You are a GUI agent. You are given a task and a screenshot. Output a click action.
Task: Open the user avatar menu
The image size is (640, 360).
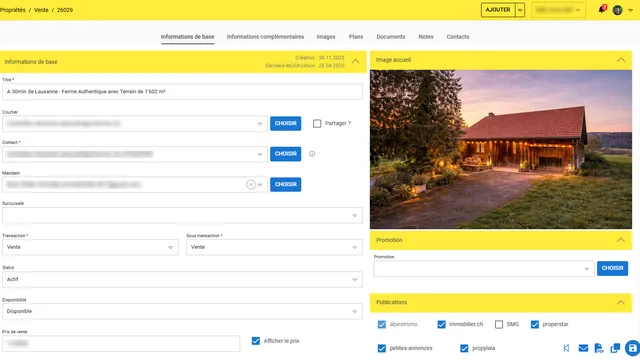click(x=618, y=10)
